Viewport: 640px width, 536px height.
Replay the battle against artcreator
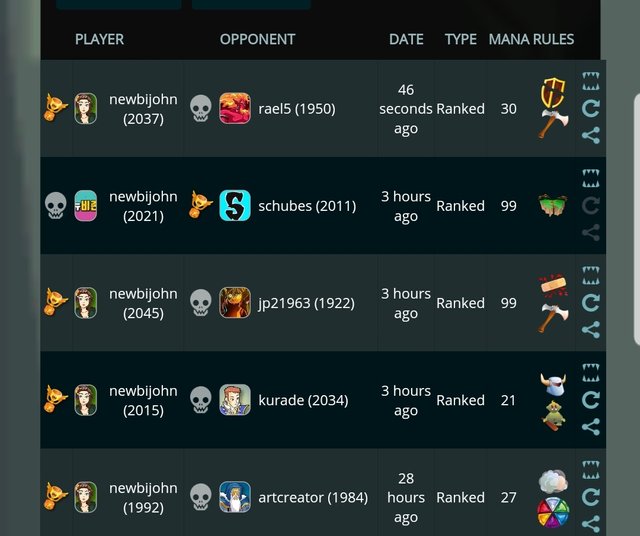591,497
